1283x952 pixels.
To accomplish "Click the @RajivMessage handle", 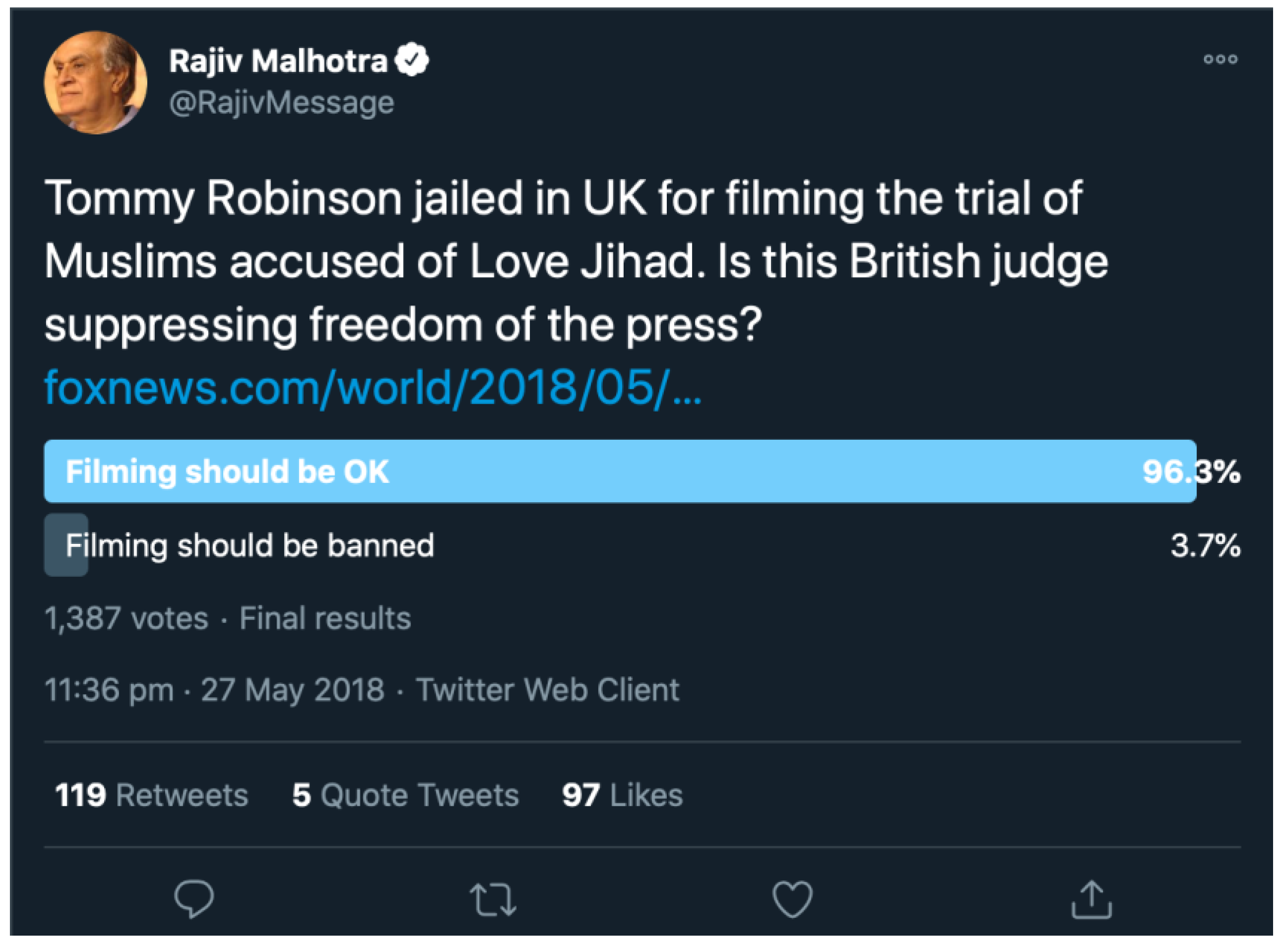I will (282, 103).
